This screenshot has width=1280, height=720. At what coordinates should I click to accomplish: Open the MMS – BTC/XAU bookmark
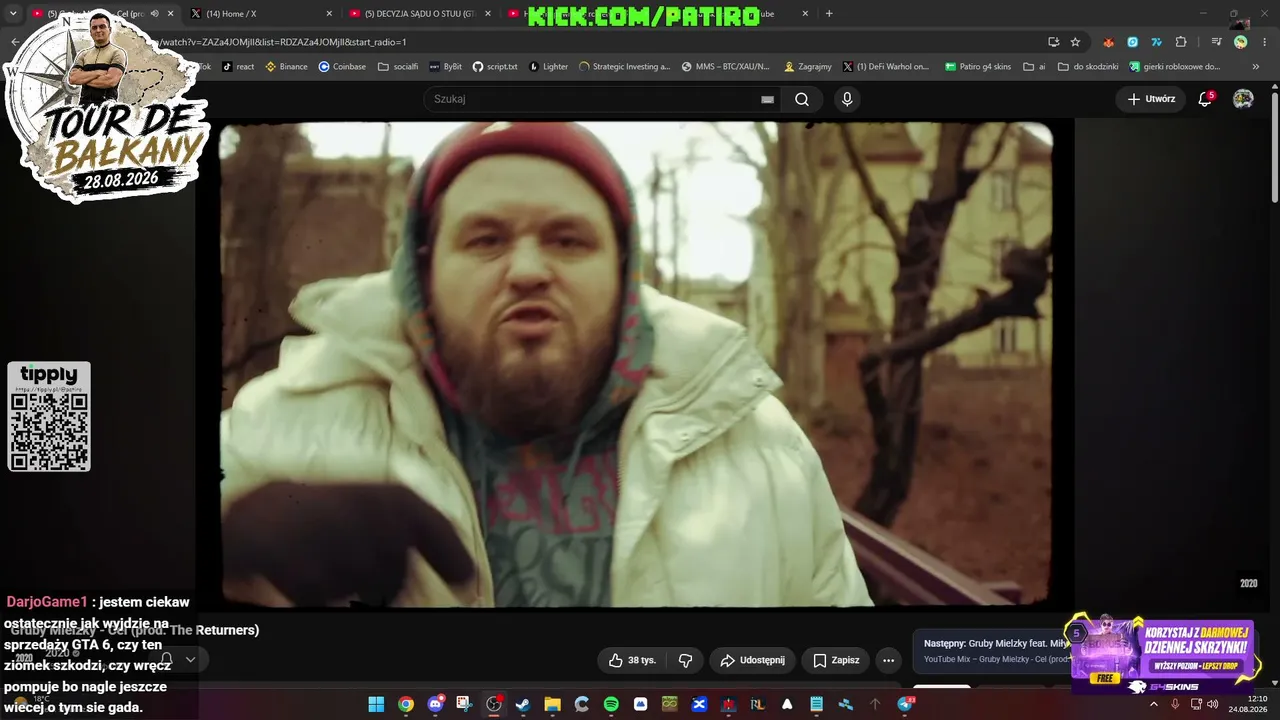tap(726, 67)
